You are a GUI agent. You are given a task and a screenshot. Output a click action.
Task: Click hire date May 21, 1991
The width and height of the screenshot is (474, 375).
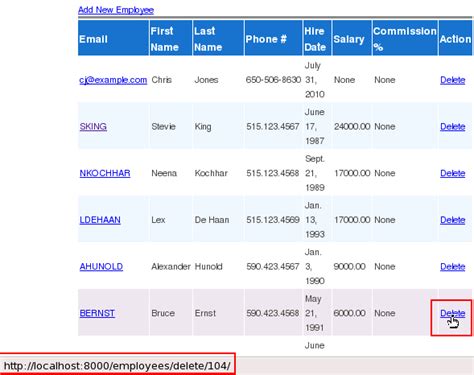pyautogui.click(x=315, y=313)
